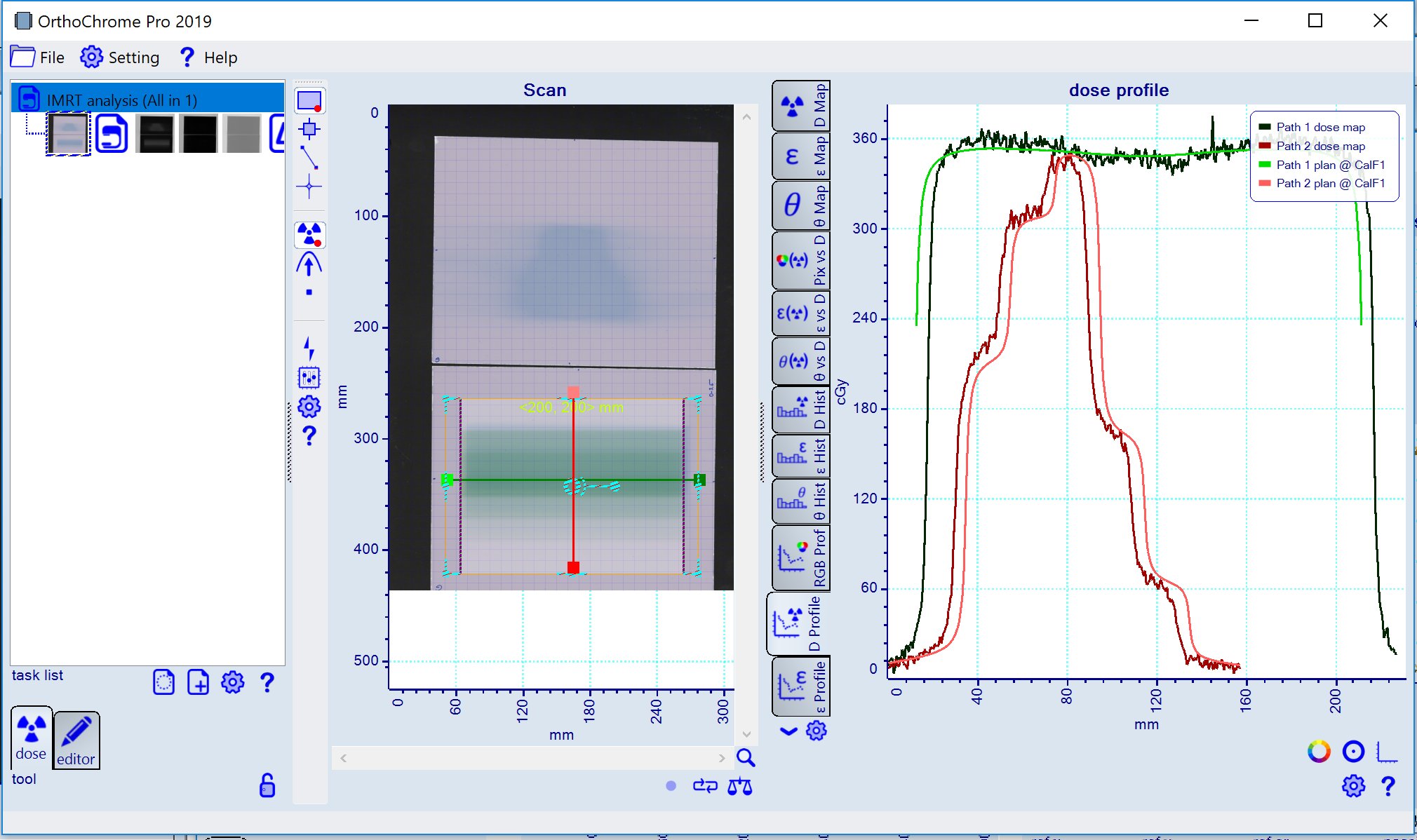Open the D Map view tab
The image size is (1417, 840).
click(x=800, y=106)
